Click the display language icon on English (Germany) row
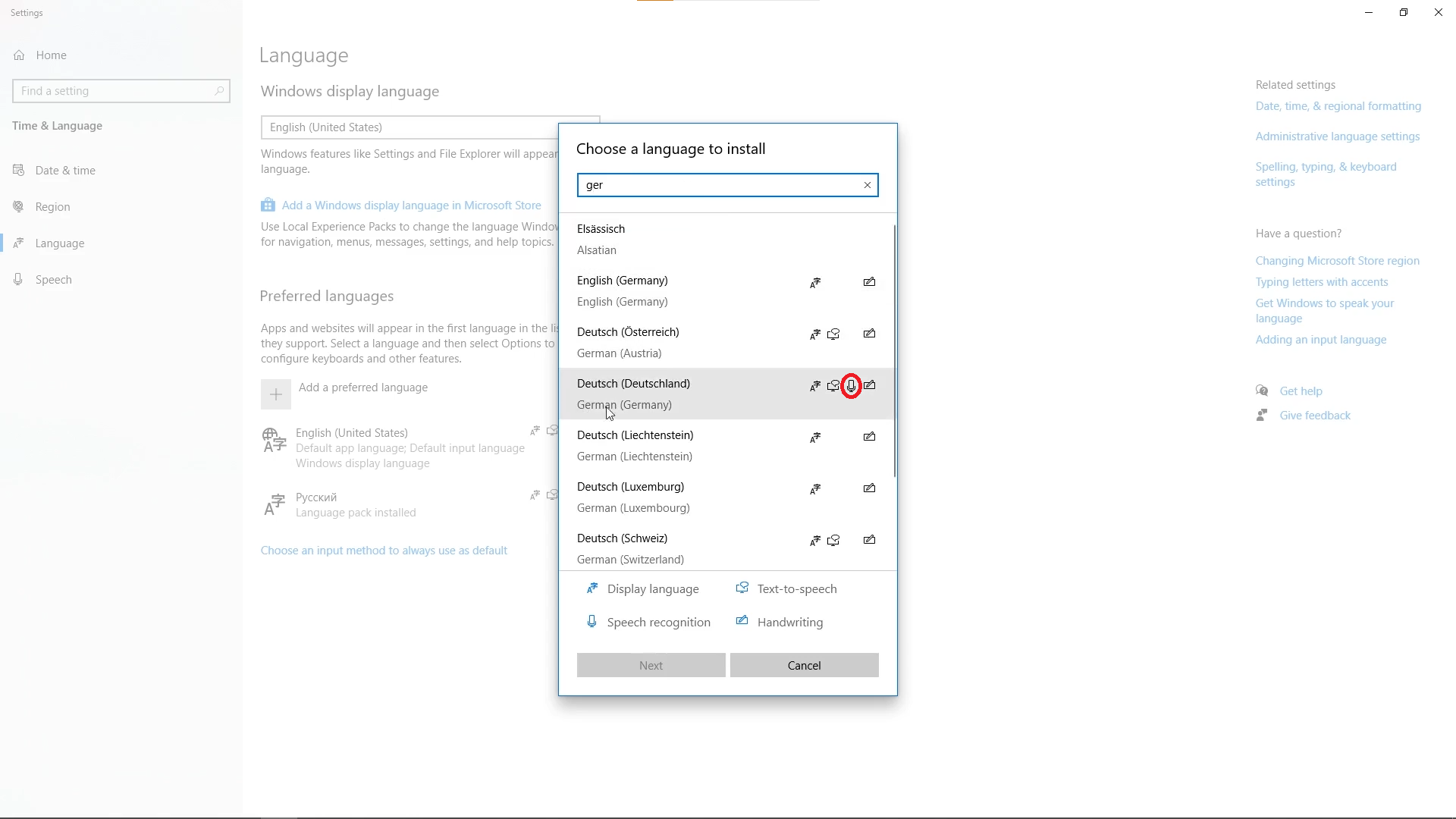 815,281
